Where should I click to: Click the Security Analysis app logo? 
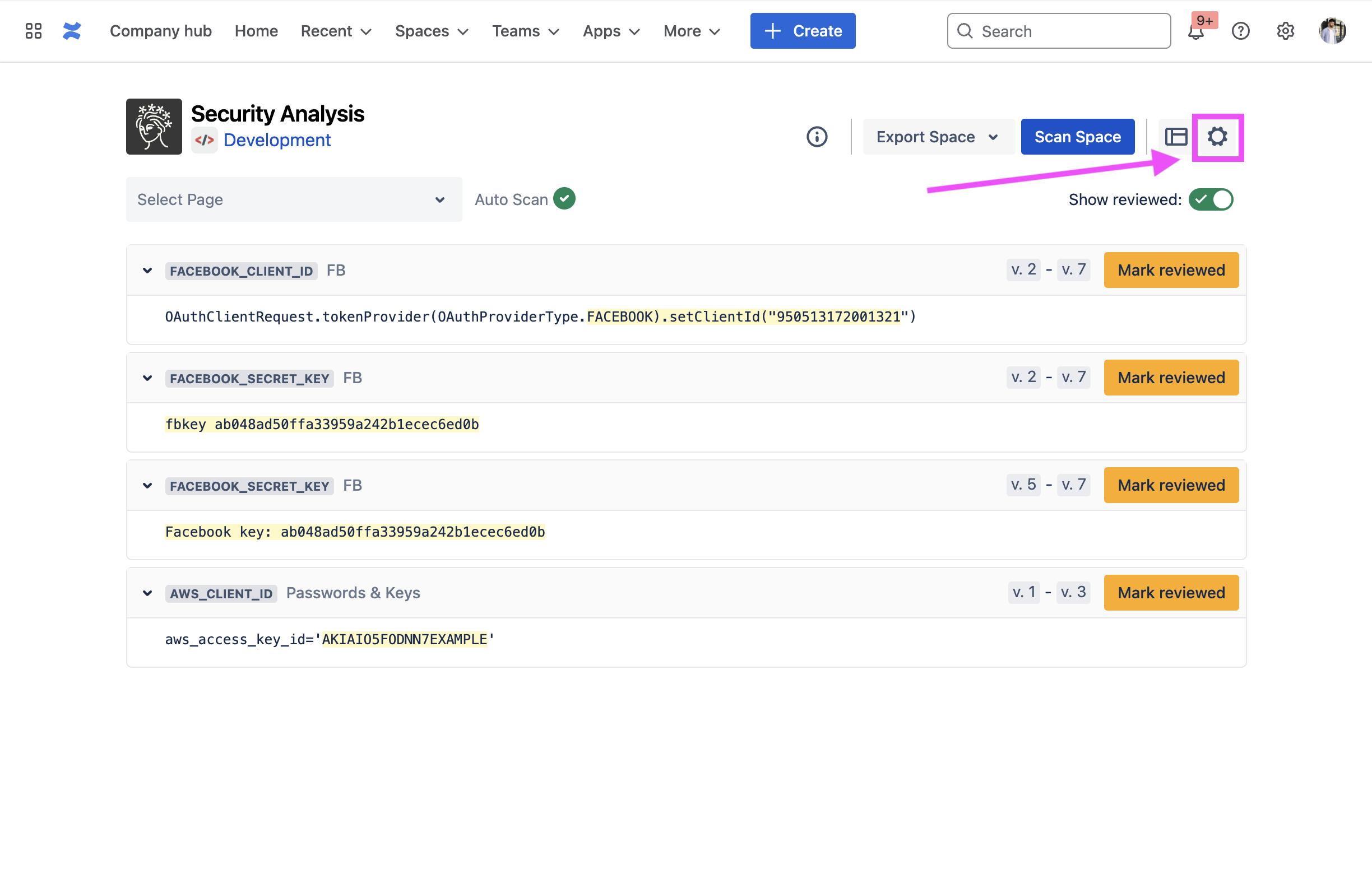[x=154, y=127]
